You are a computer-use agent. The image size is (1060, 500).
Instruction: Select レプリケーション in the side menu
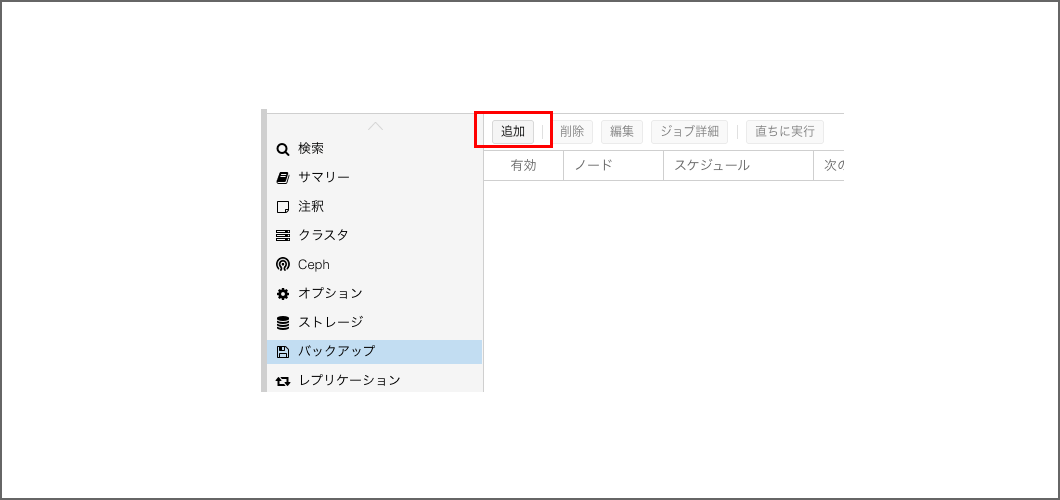349,381
